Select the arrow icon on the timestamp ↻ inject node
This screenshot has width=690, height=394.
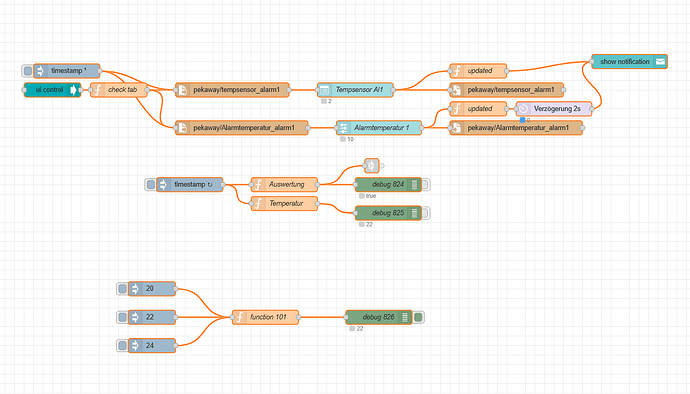tap(163, 184)
